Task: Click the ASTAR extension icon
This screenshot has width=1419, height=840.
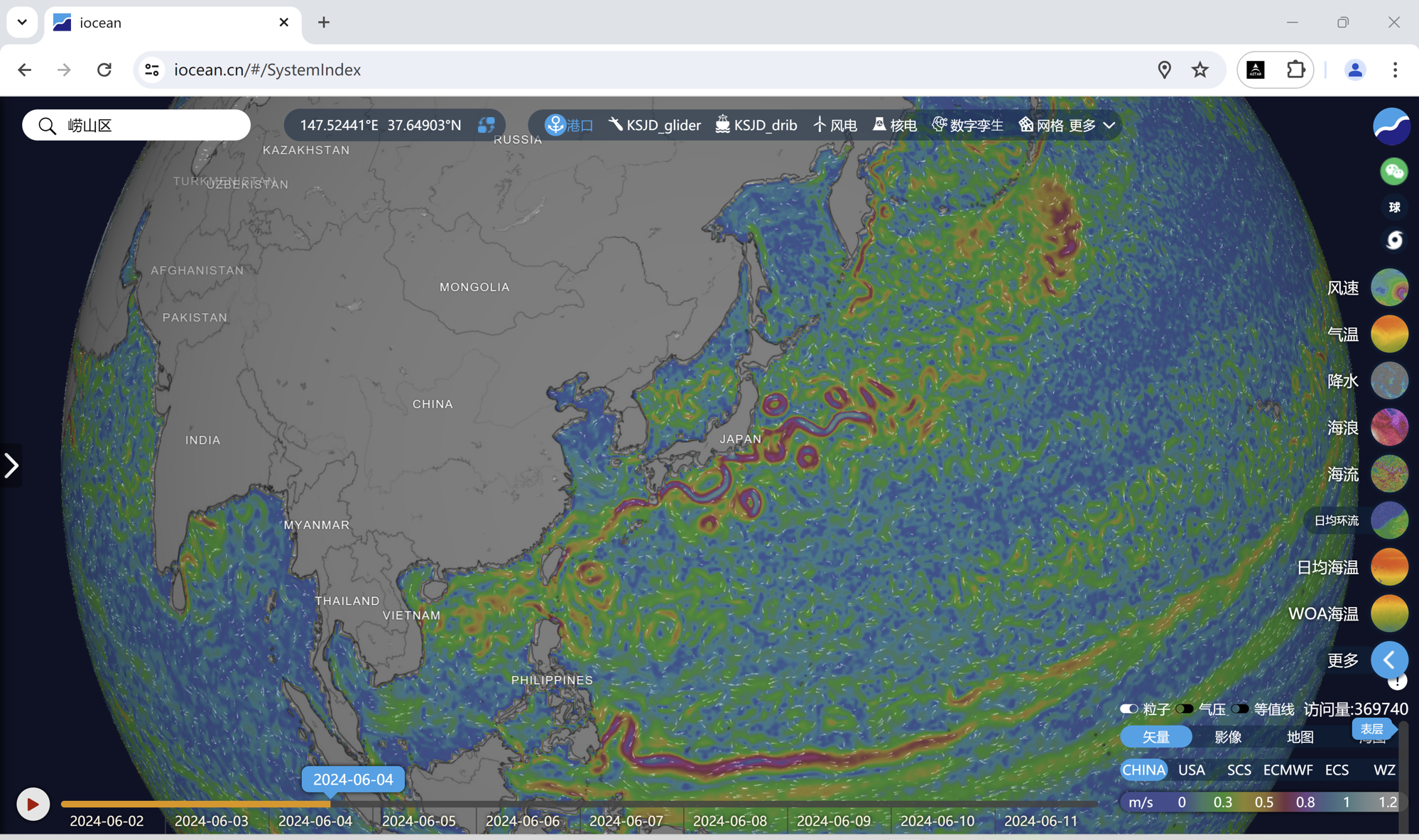Action: coord(1256,70)
